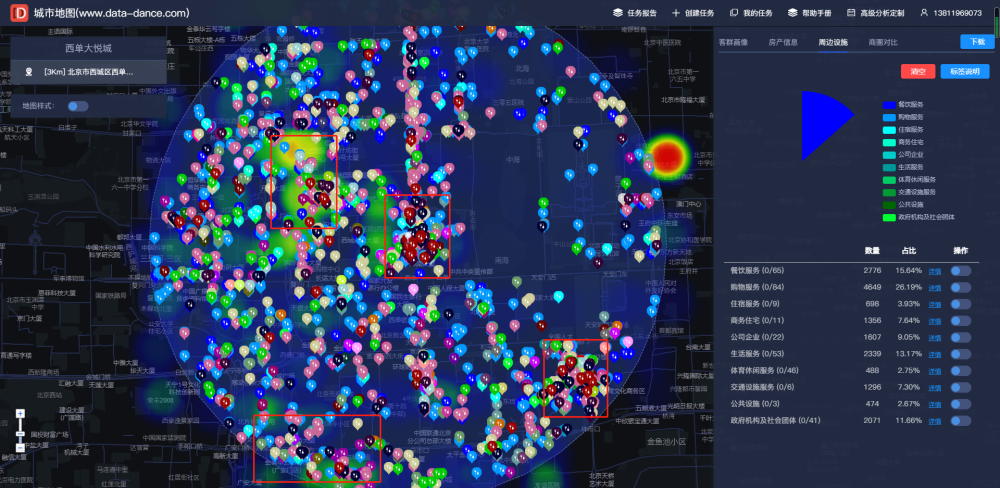Click 政府机构及社会团体 legend color swatch
The height and width of the screenshot is (488, 1000).
point(889,217)
